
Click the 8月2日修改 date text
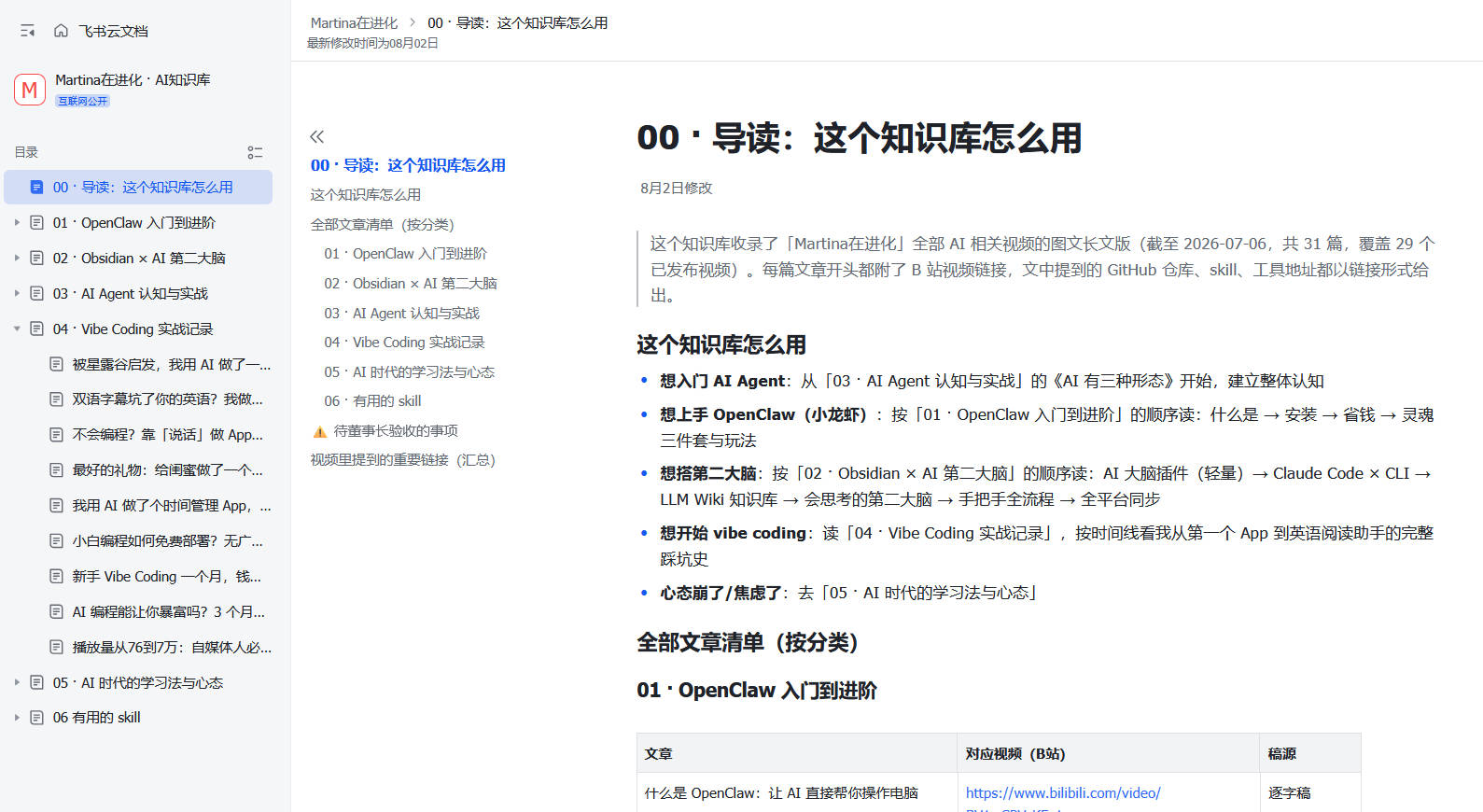click(x=676, y=189)
